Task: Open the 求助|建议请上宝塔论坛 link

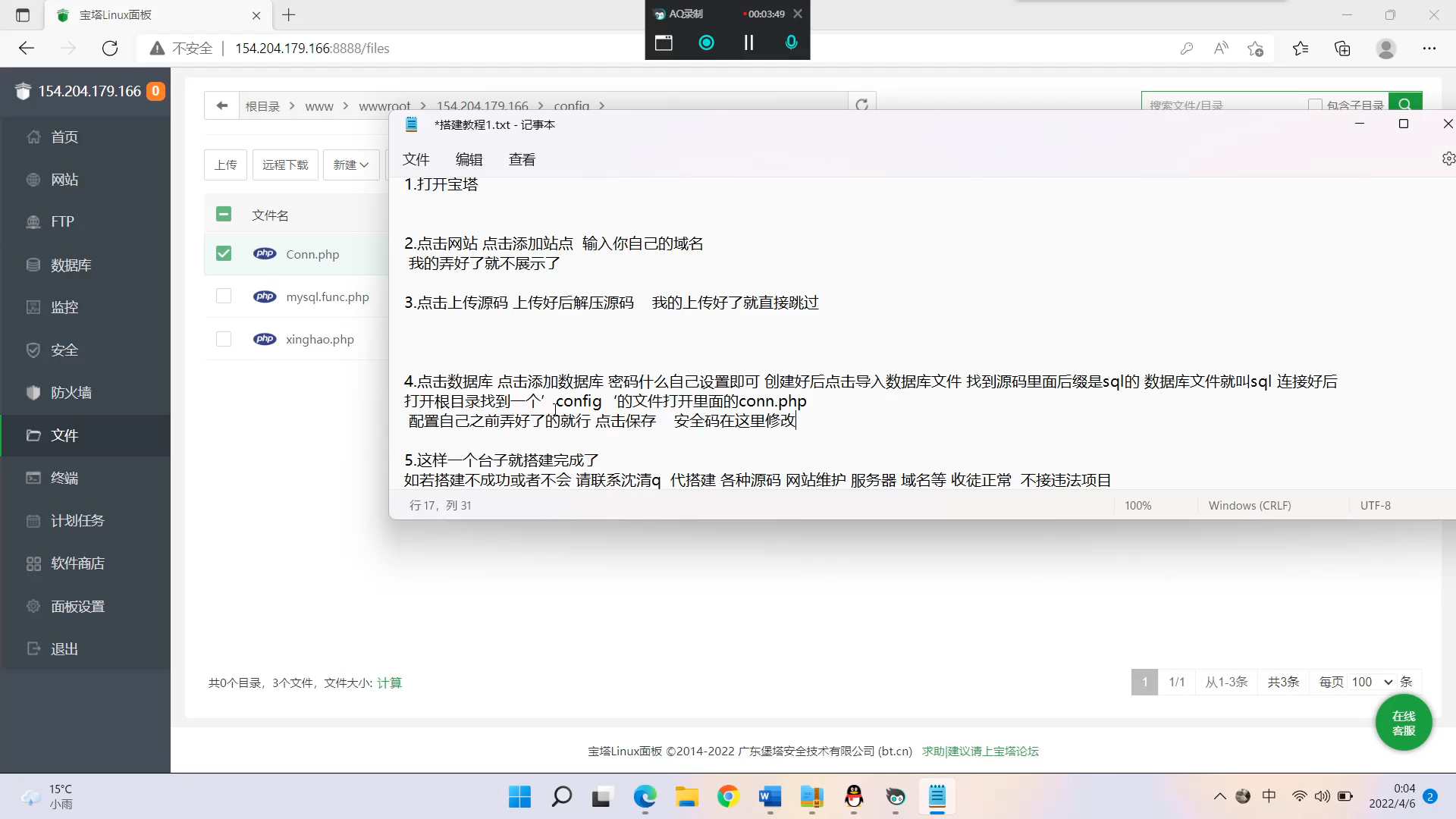Action: click(x=980, y=751)
